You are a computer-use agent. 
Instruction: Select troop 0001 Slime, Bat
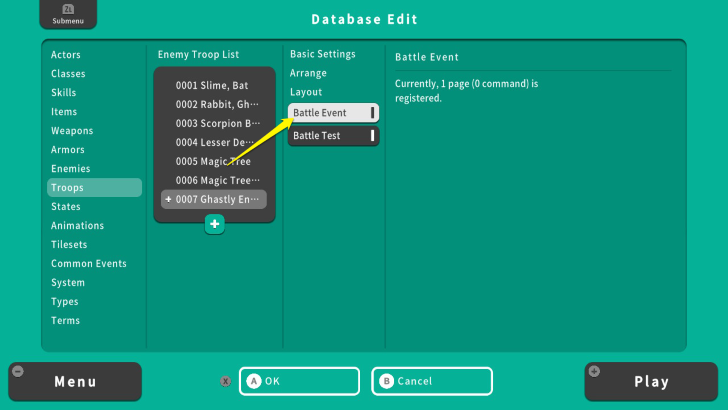click(x=214, y=85)
